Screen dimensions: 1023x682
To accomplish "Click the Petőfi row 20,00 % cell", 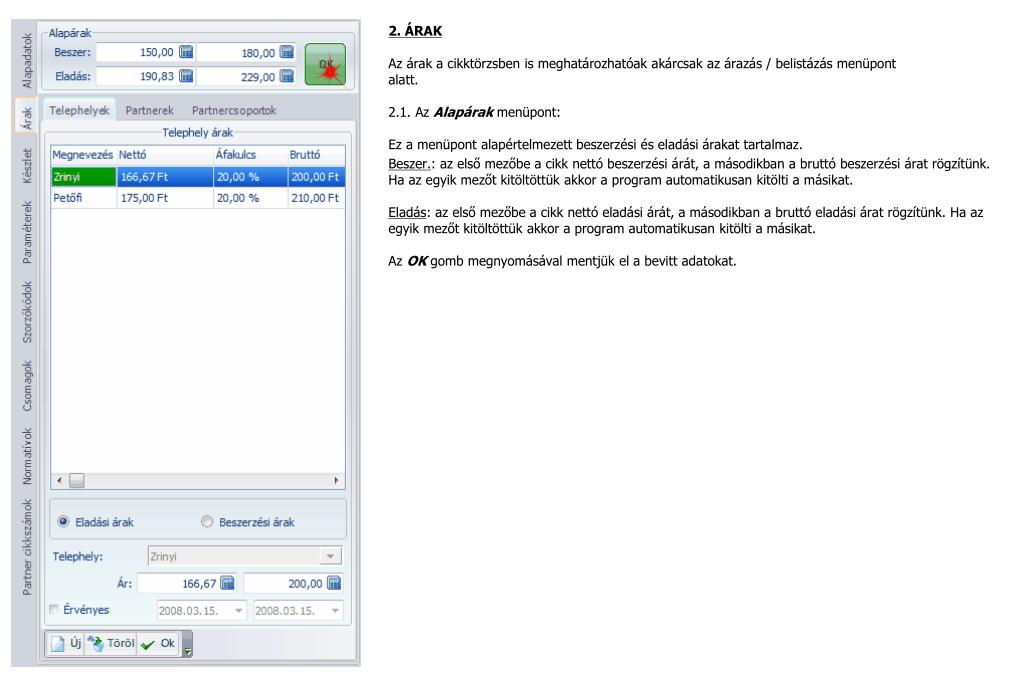I will 251,198.
